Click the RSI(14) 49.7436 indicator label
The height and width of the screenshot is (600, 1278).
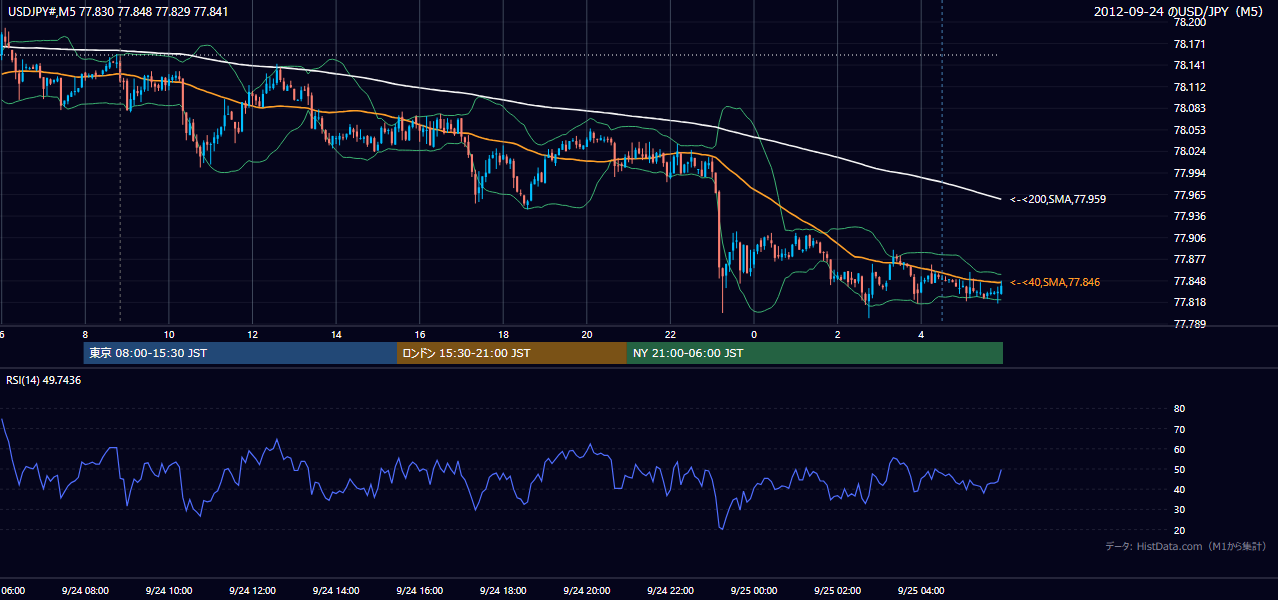click(x=43, y=380)
